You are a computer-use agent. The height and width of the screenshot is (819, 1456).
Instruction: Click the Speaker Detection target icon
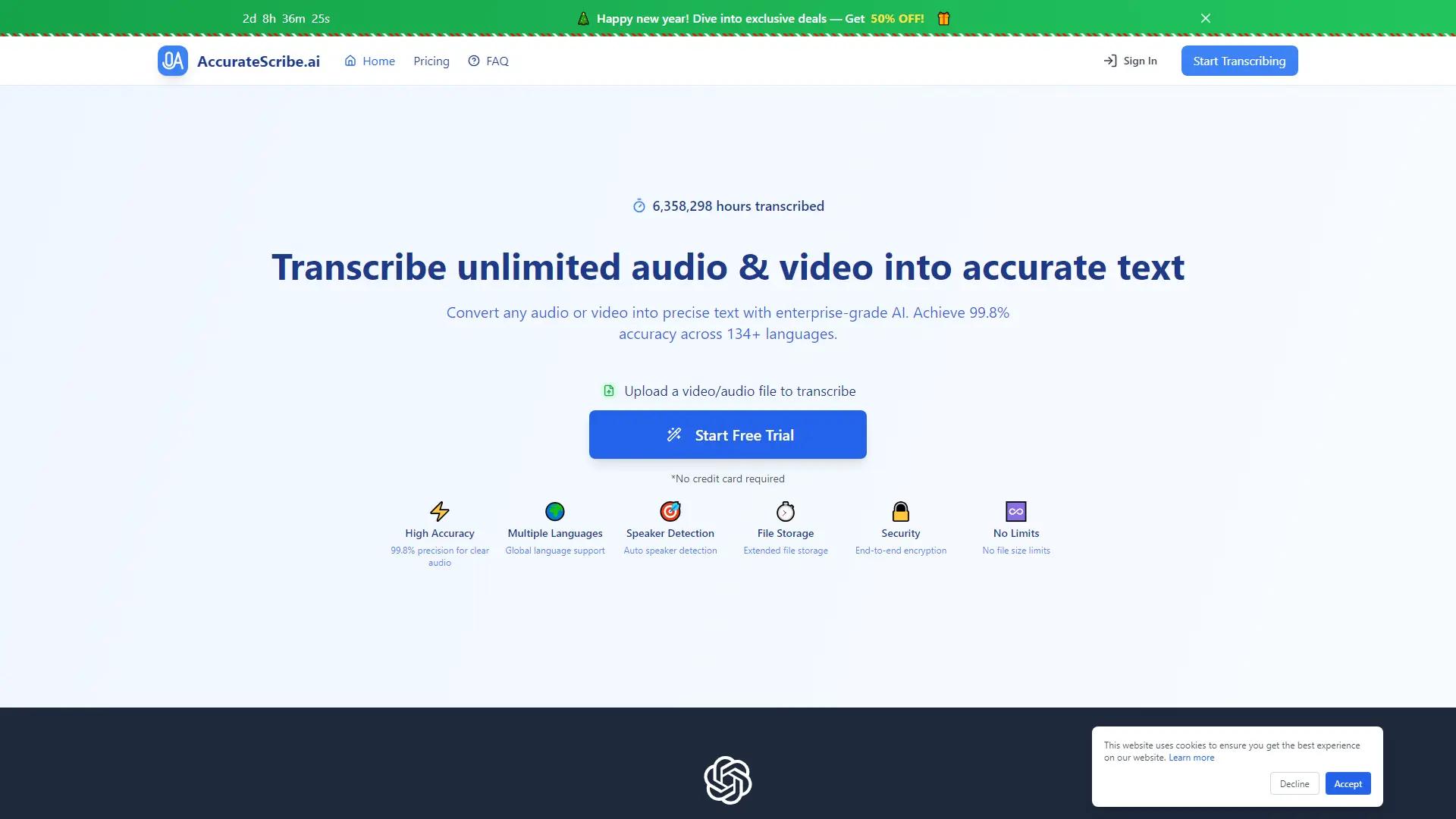(670, 511)
